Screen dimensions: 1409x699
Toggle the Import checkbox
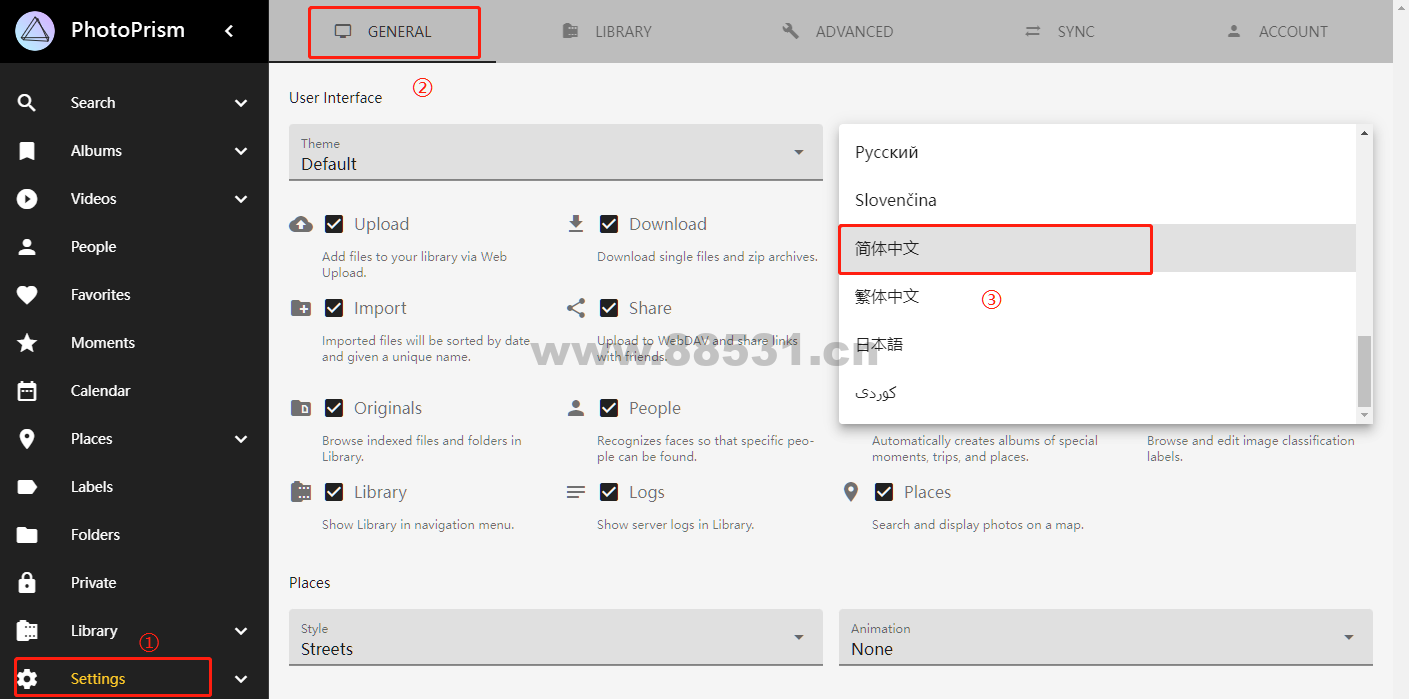pos(334,308)
